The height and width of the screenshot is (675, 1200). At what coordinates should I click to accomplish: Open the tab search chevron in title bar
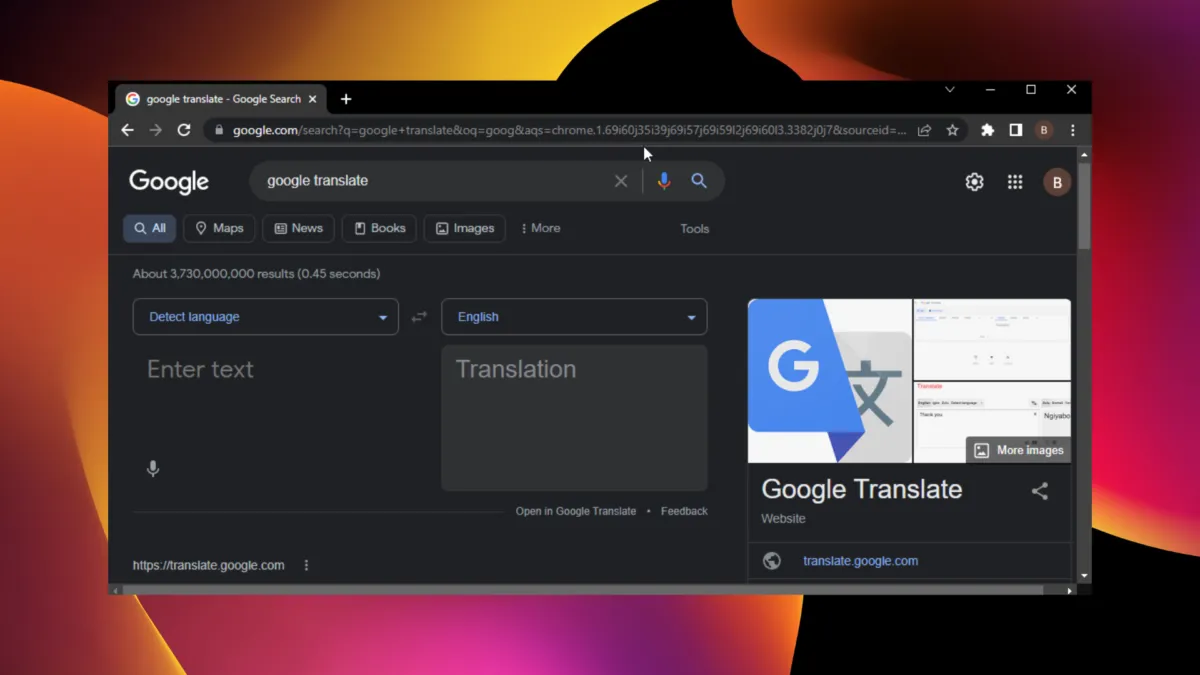tap(950, 90)
